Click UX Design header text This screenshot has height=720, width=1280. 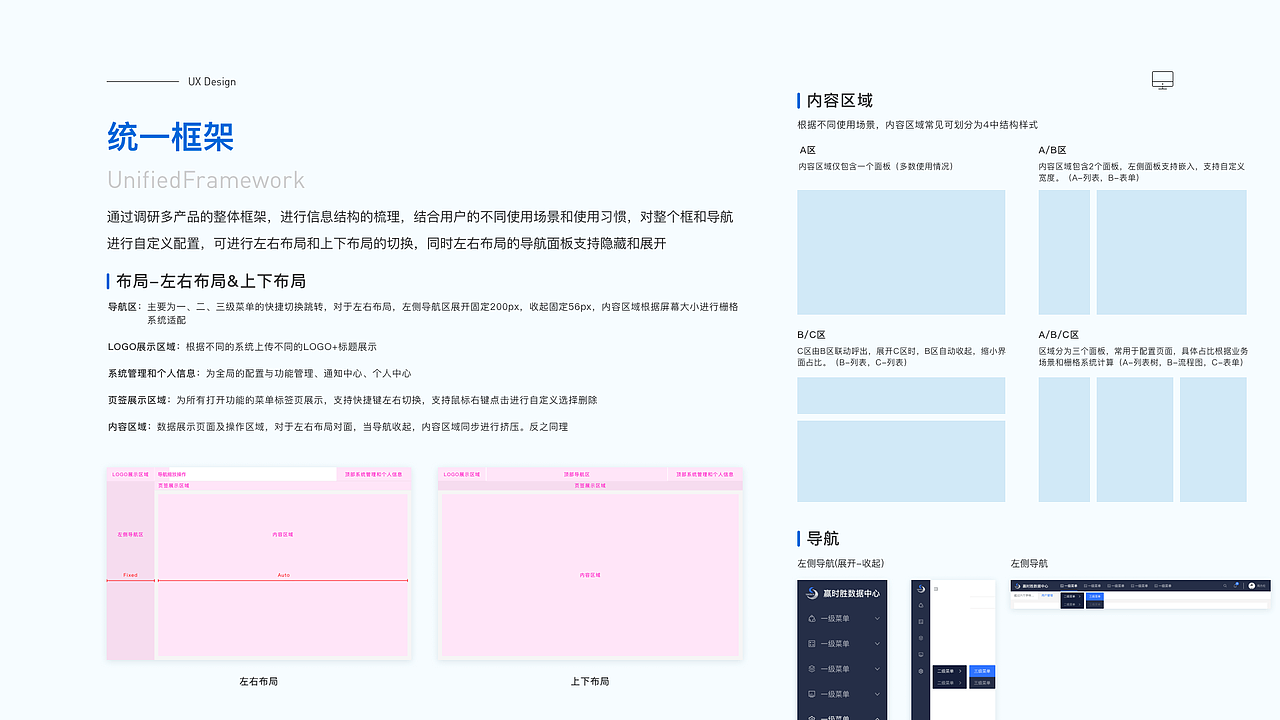(x=212, y=81)
